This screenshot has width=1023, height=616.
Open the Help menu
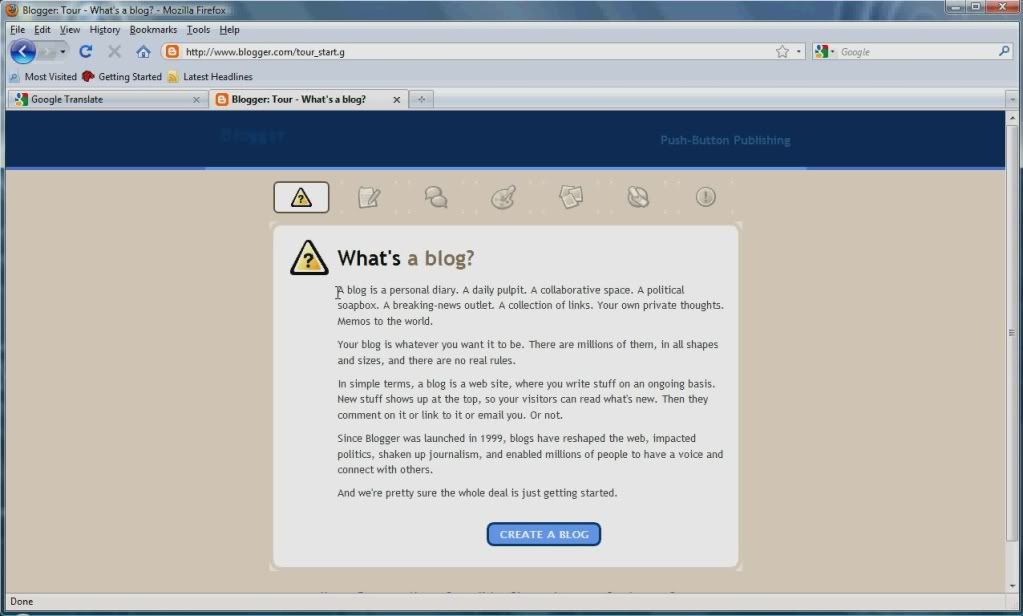229,29
